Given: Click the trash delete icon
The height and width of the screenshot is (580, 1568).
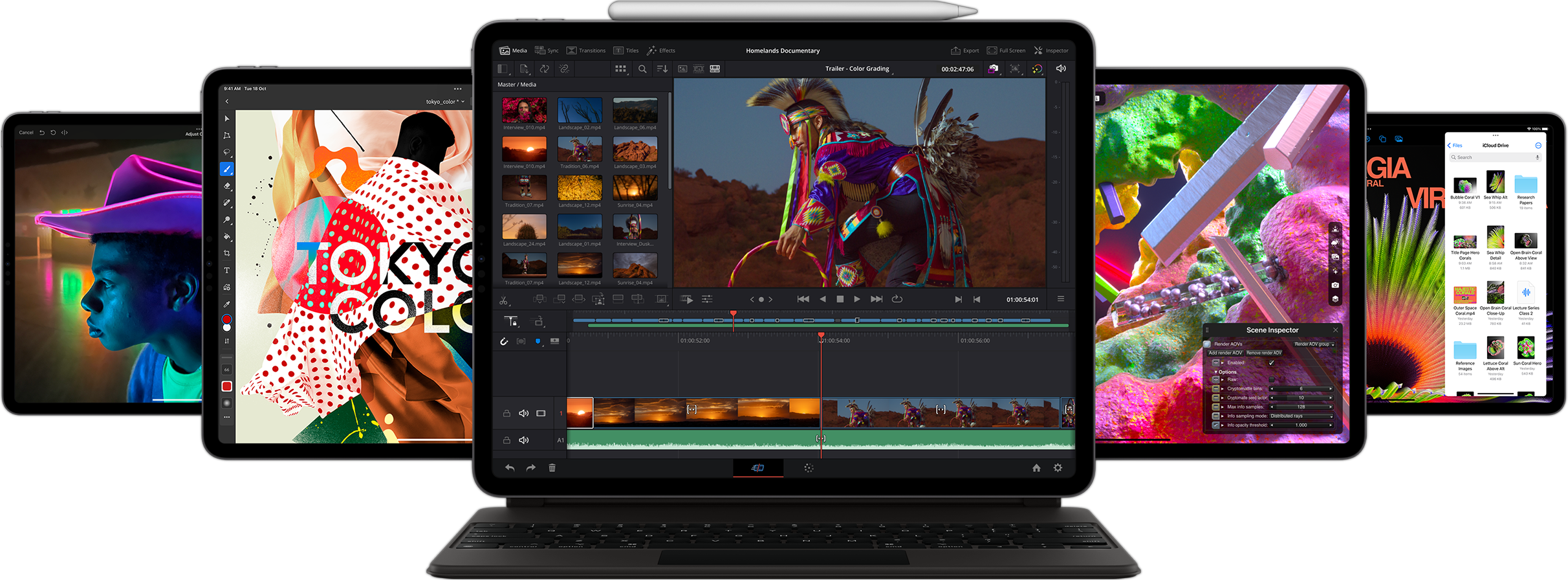Looking at the screenshot, I should click(552, 468).
